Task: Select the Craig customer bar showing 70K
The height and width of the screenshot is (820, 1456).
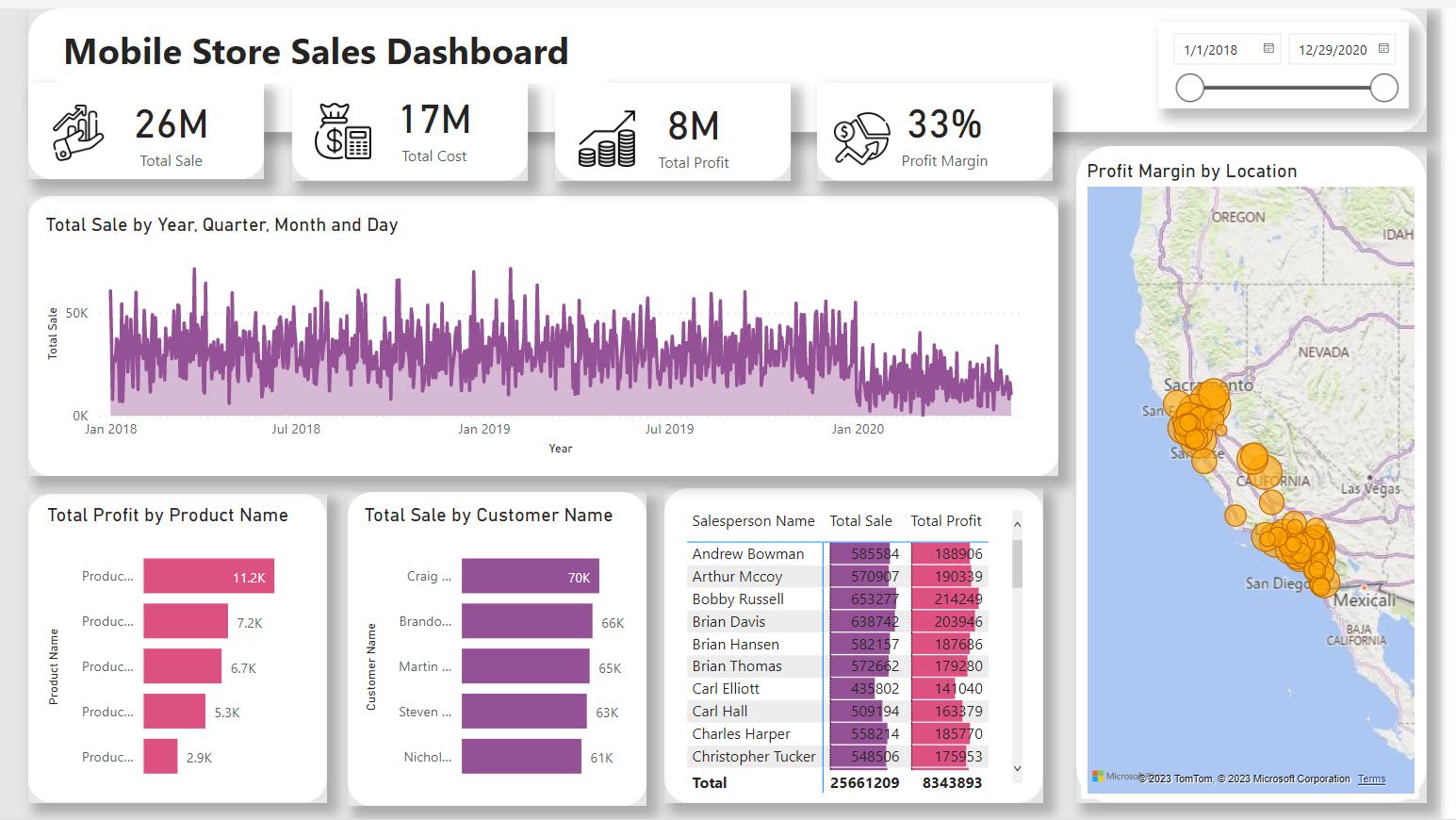Action: point(531,576)
